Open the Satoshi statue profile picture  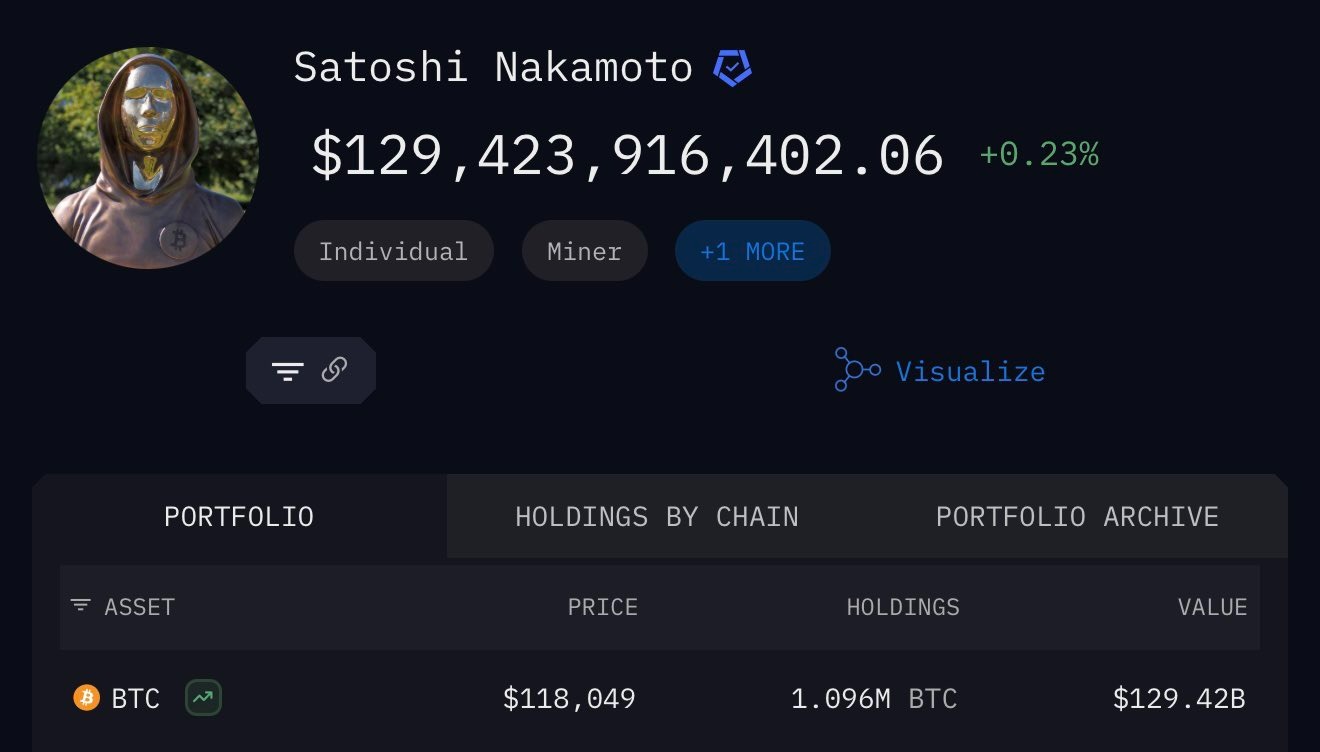point(148,158)
